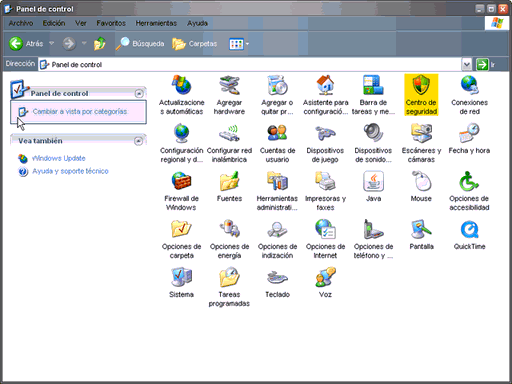The width and height of the screenshot is (512, 384).
Task: Open the Voz speech icon
Action: coord(325,283)
